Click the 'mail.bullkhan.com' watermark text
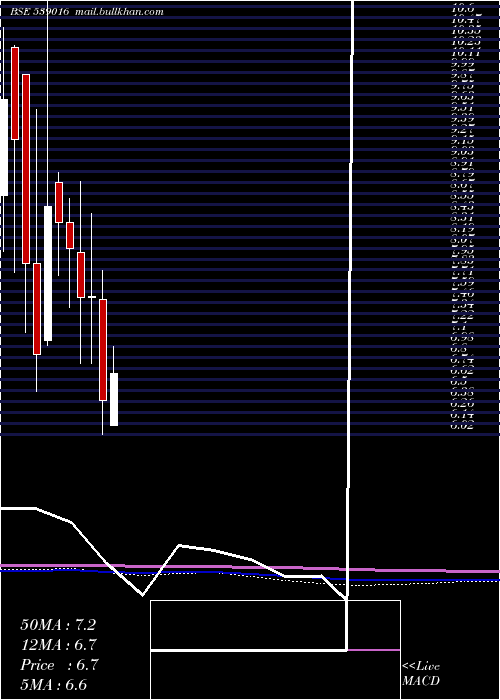 coord(121,12)
